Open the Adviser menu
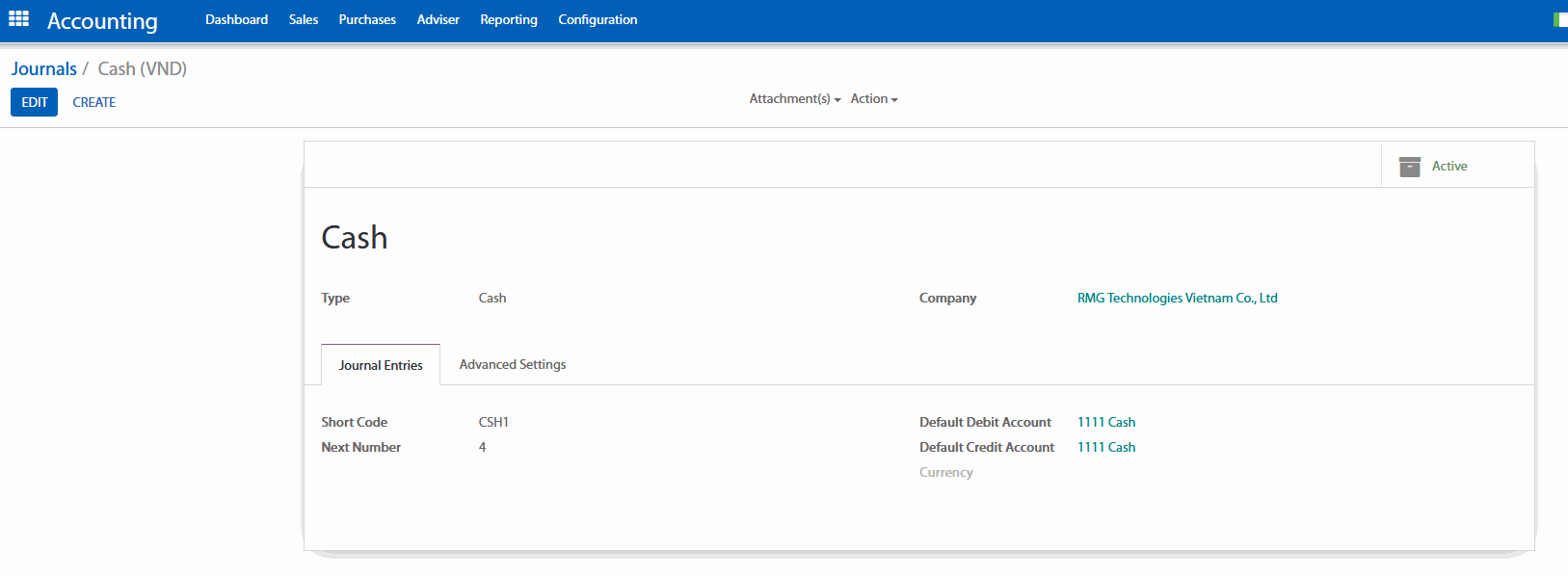 coord(438,19)
